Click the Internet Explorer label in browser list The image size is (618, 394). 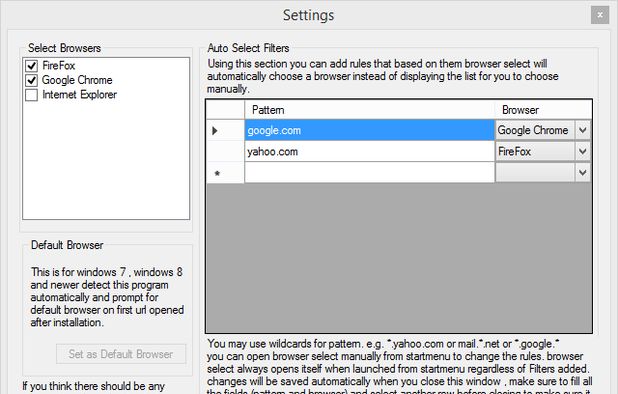pyautogui.click(x=80, y=95)
